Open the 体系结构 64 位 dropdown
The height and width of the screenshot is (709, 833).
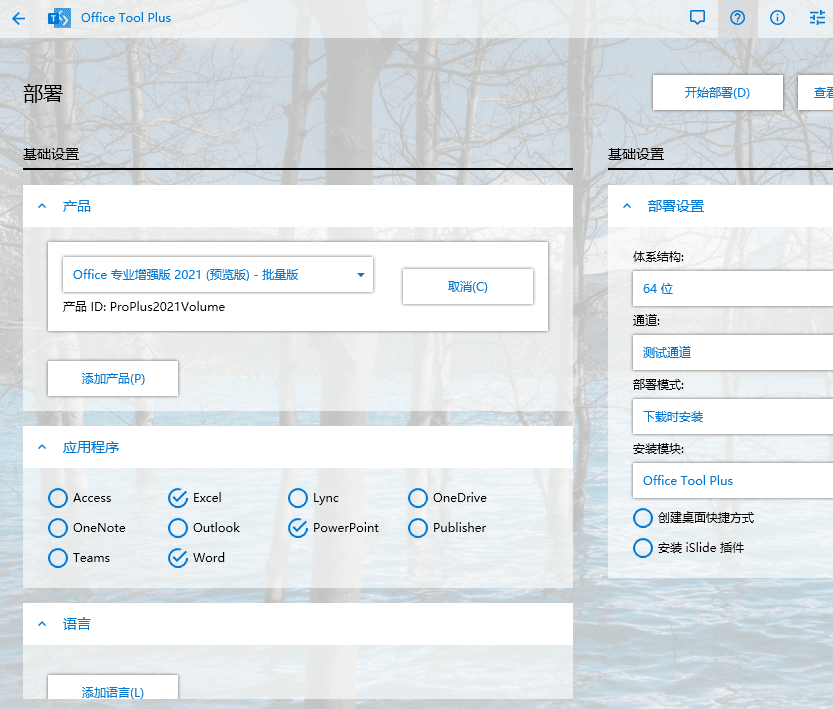point(733,288)
